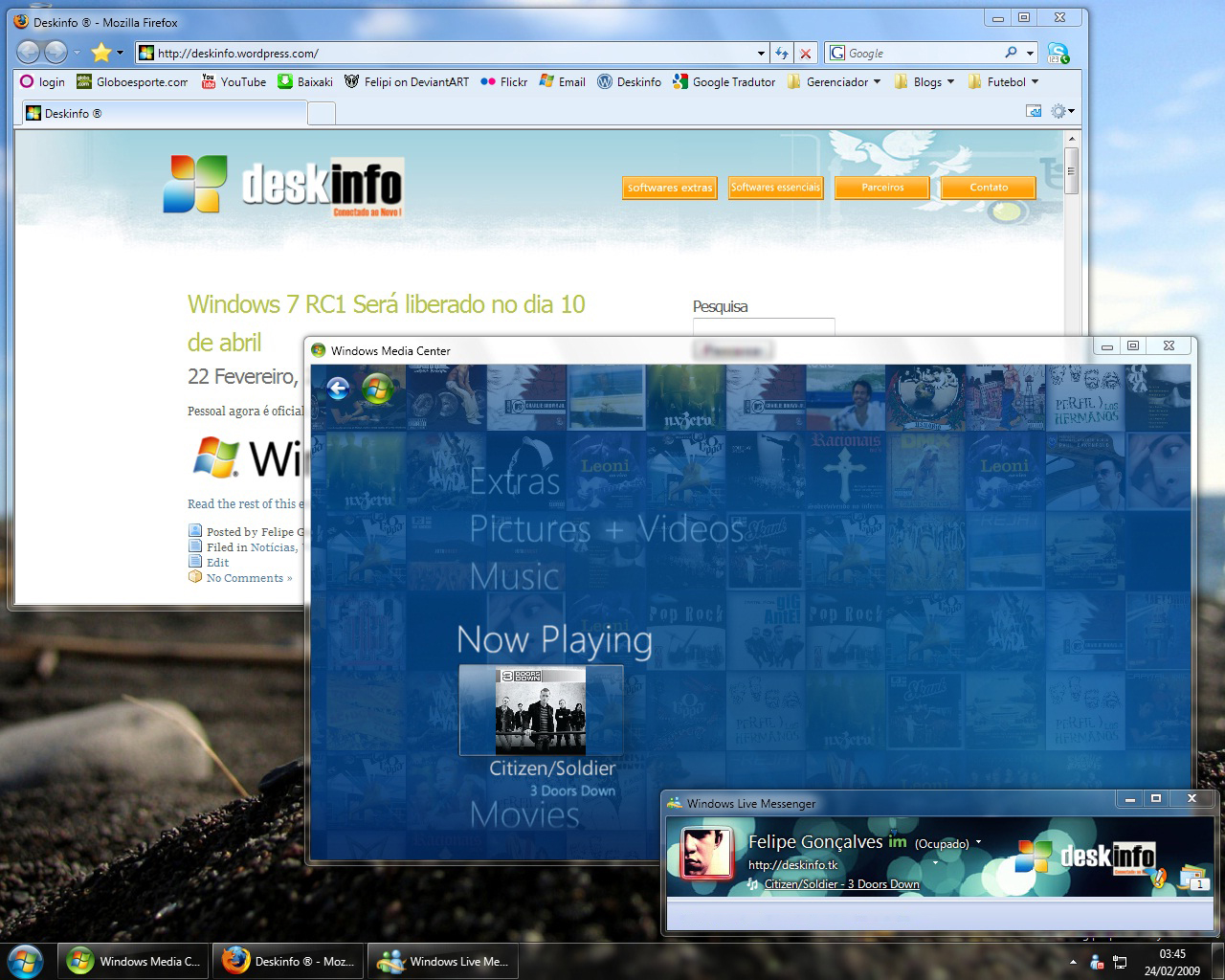The height and width of the screenshot is (980, 1225).
Task: Open YouTube bookmark
Action: pos(234,82)
